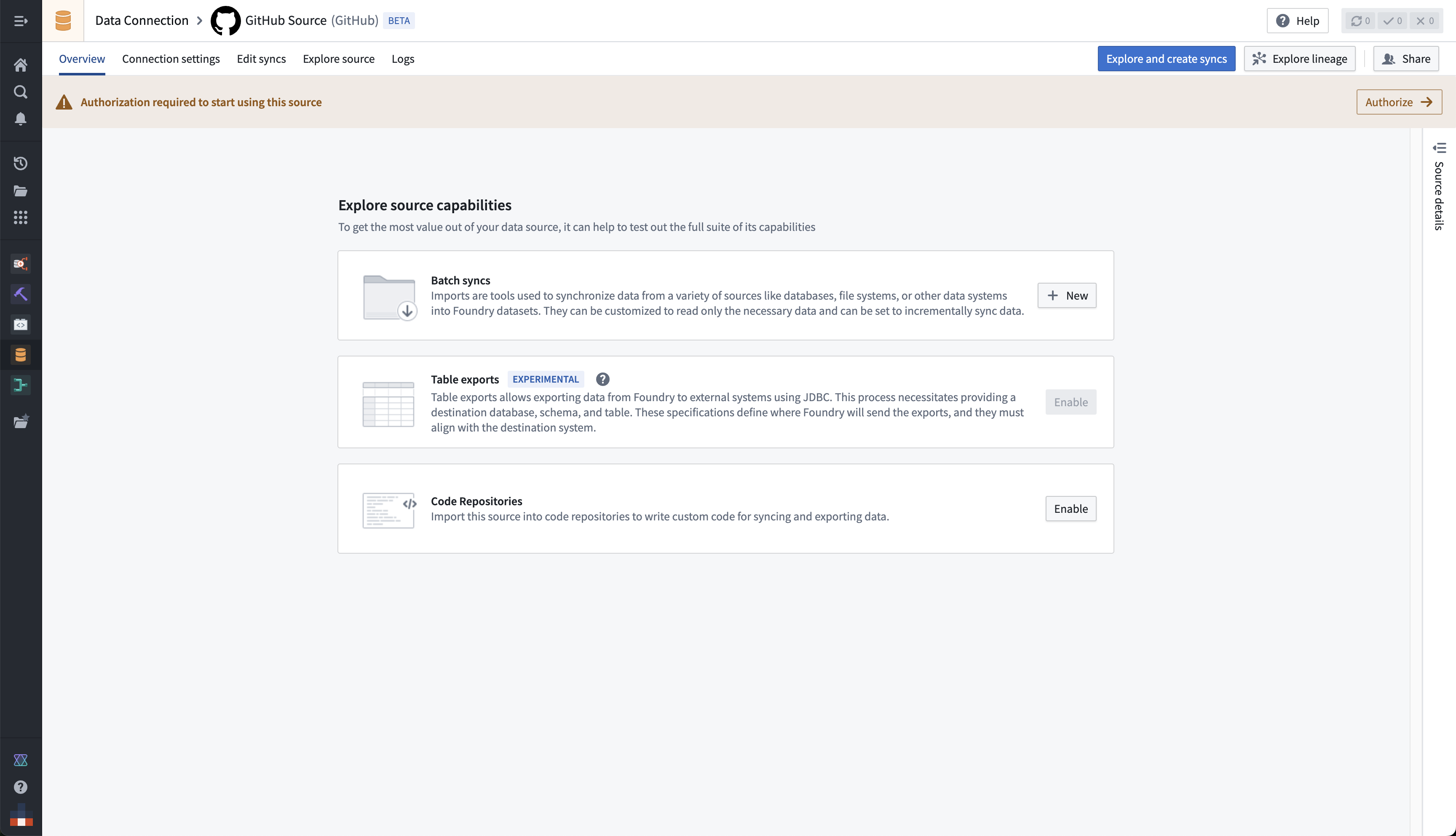Open sidebar help question mark icon

pos(21,787)
